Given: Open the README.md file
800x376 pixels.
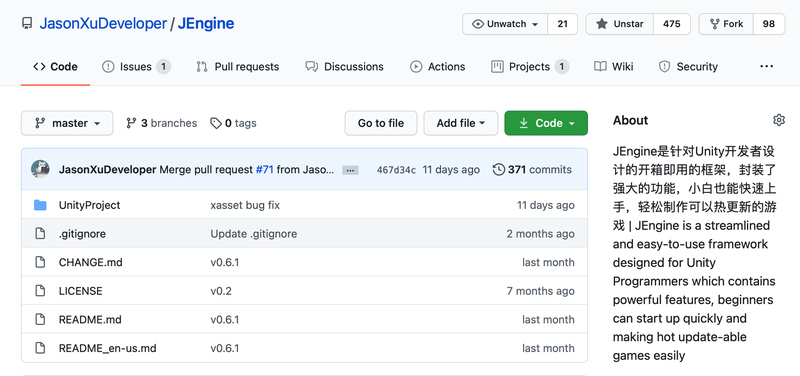Looking at the screenshot, I should coord(90,319).
